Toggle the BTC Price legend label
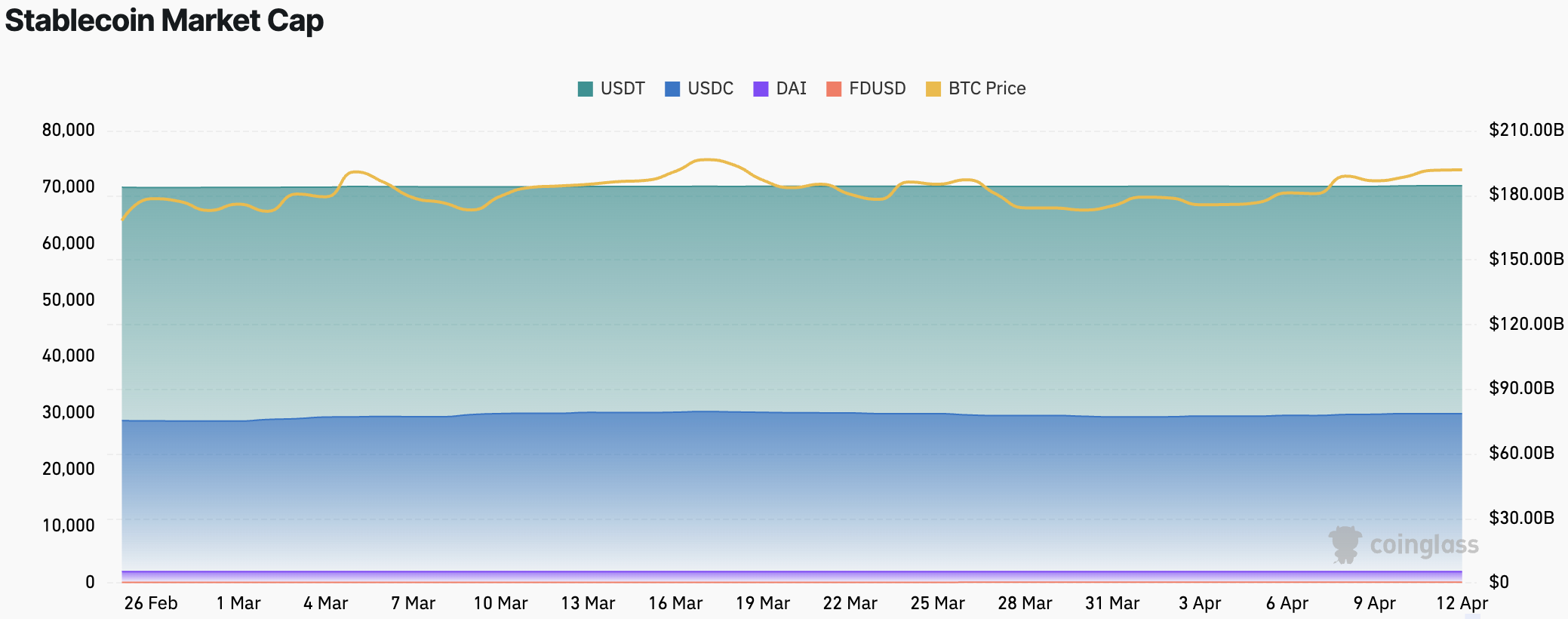1568x619 pixels. pos(987,89)
